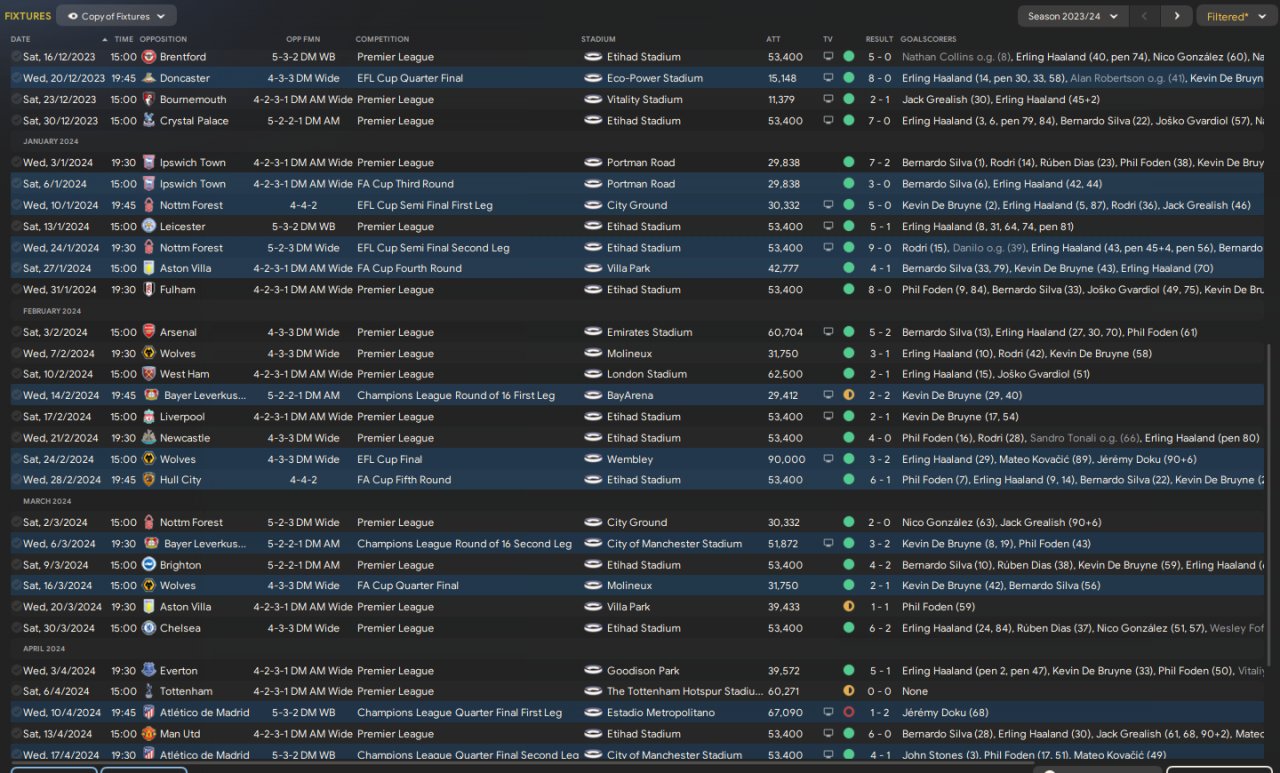Viewport: 1280px width, 773px height.
Task: Click the stadium icon beside Emirates Stadium
Action: point(593,332)
